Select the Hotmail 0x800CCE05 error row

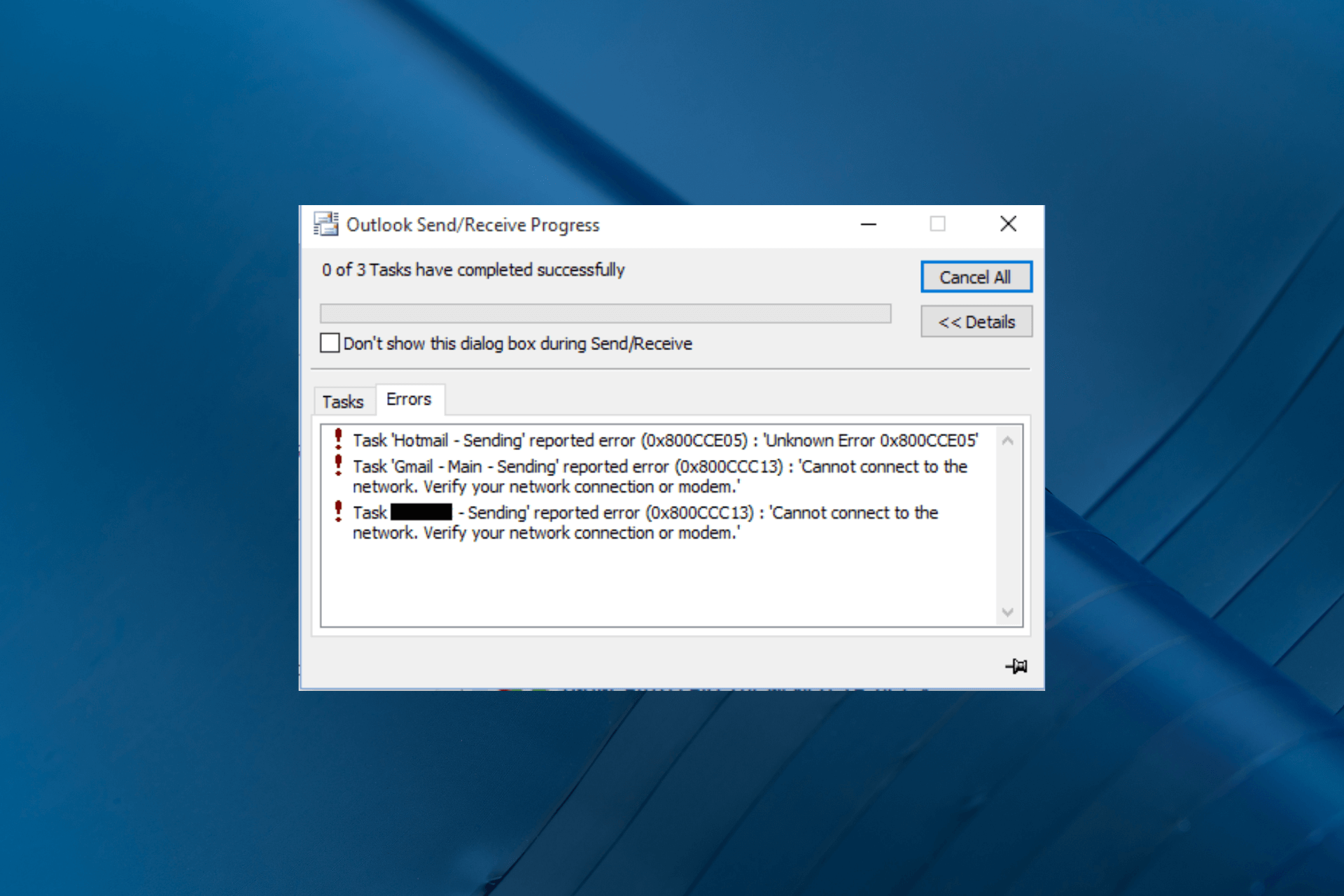658,440
